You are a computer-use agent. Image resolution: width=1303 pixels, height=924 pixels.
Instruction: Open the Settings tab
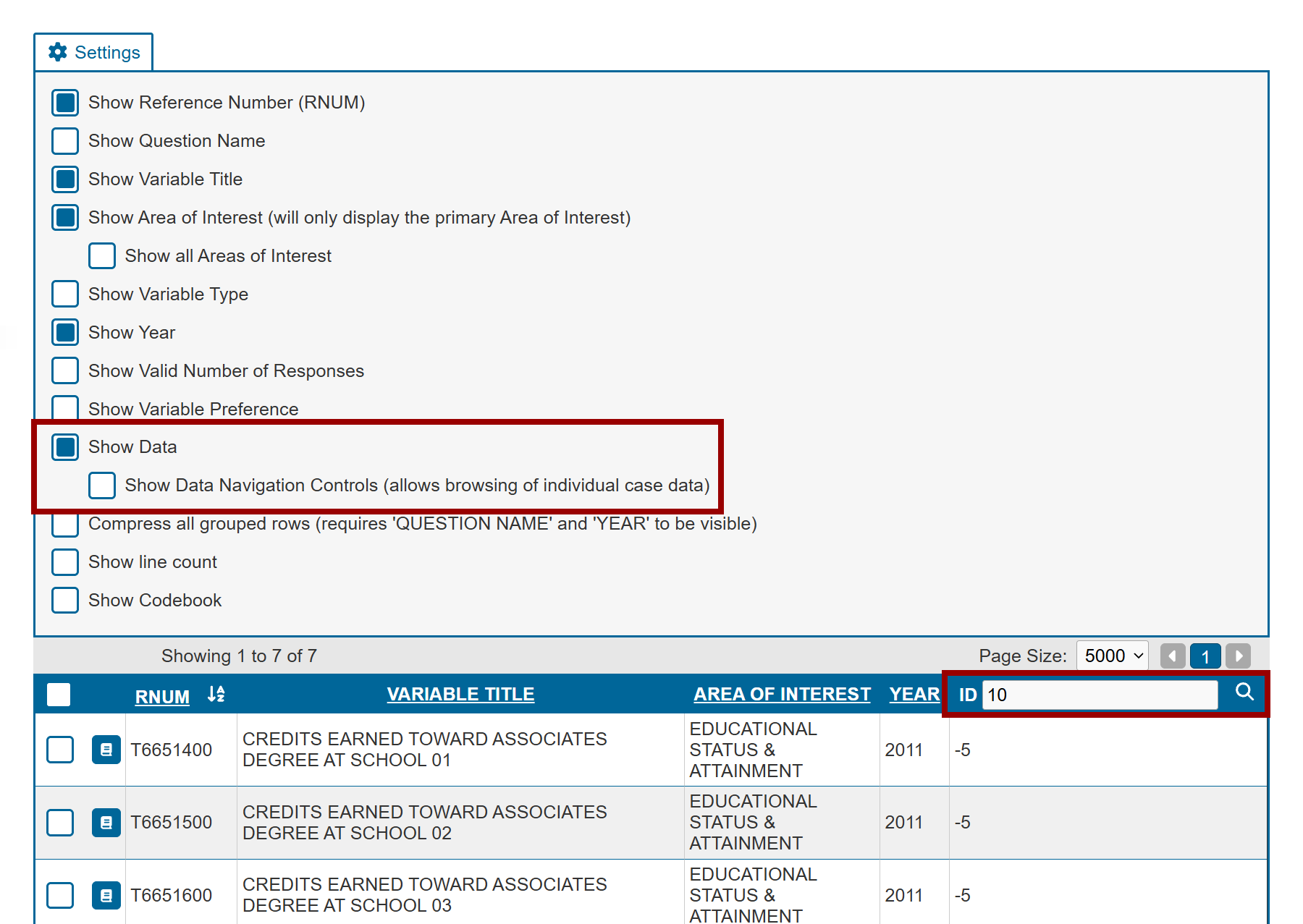coord(93,52)
